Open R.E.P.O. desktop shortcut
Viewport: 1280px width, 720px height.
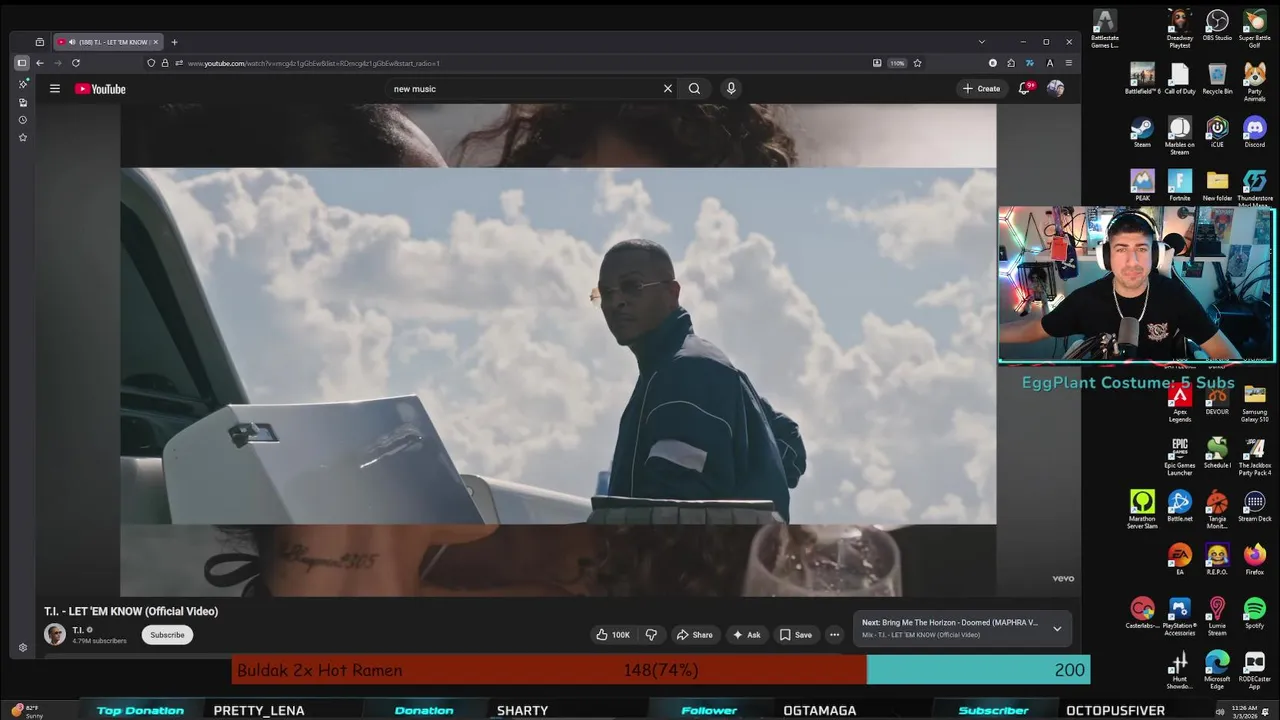click(1217, 560)
